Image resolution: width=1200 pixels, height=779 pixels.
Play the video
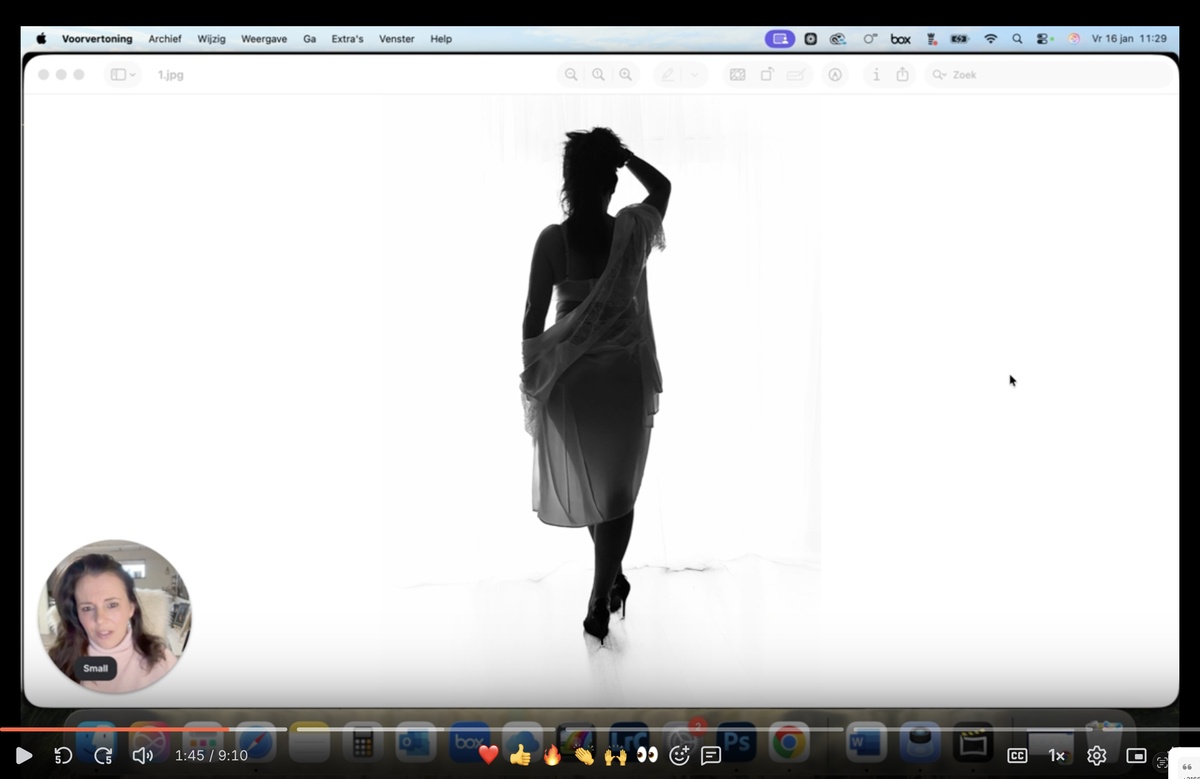tap(24, 756)
